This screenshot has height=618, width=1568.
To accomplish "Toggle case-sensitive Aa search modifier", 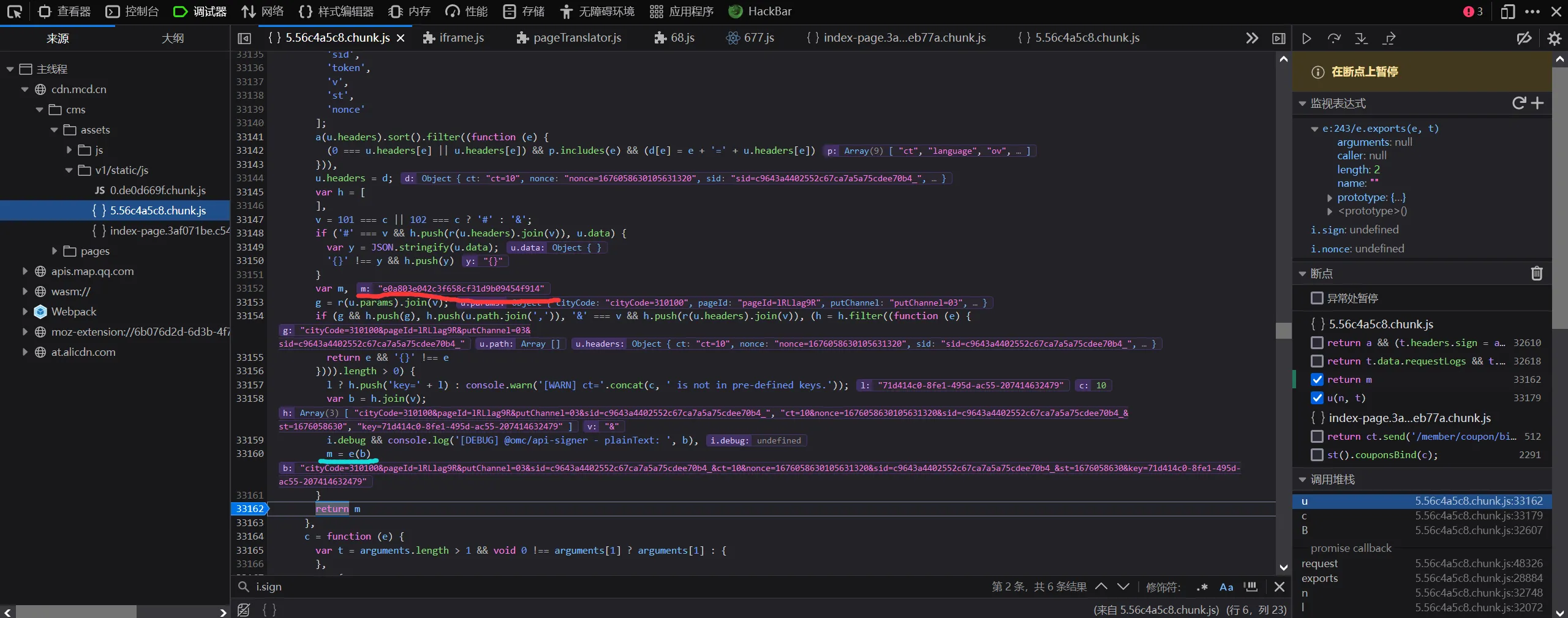I will coord(1226,587).
